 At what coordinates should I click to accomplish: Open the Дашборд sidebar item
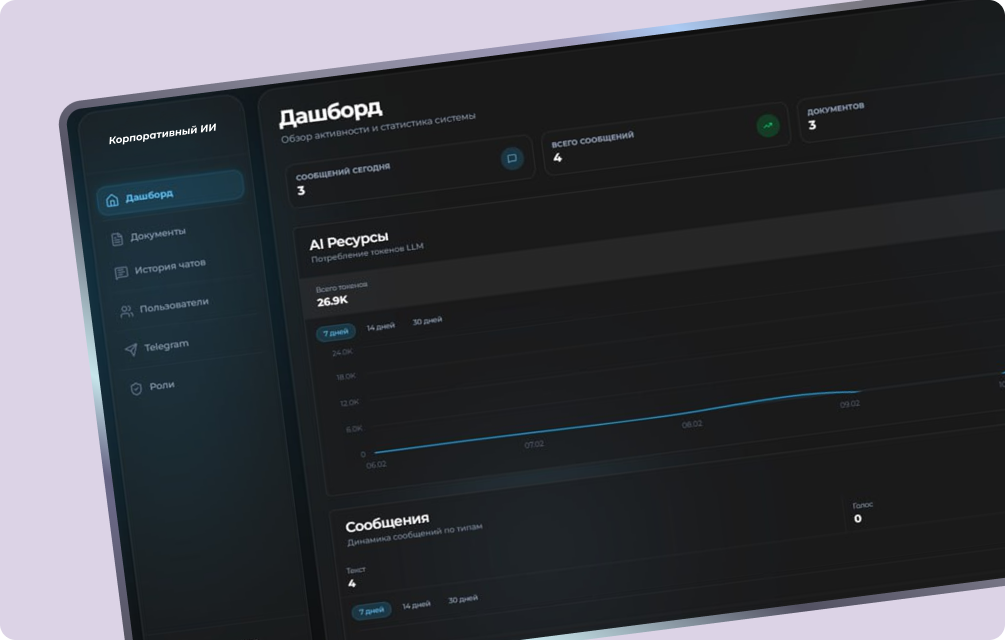(x=170, y=192)
